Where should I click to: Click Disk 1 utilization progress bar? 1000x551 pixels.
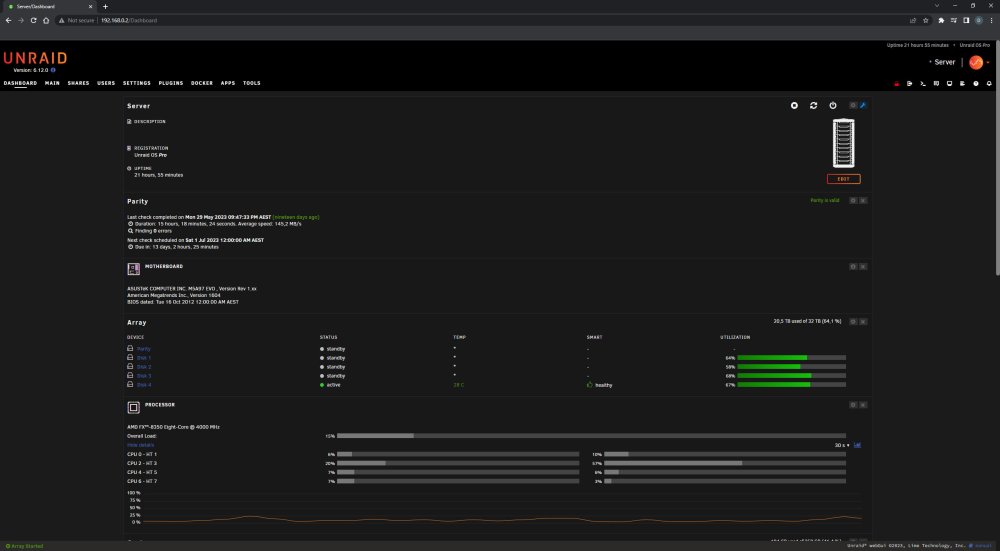pos(791,358)
